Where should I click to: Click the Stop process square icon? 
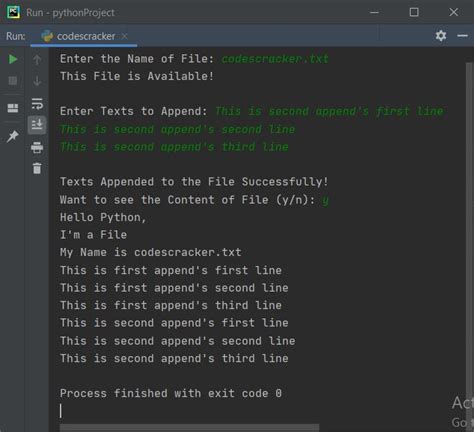(x=13, y=81)
